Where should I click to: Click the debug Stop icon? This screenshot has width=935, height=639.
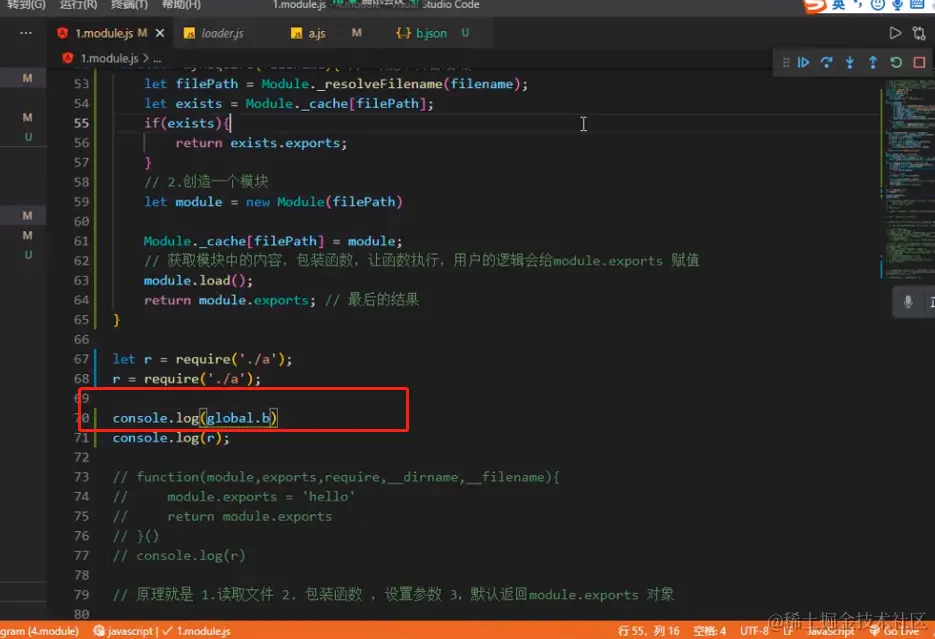pos(919,63)
